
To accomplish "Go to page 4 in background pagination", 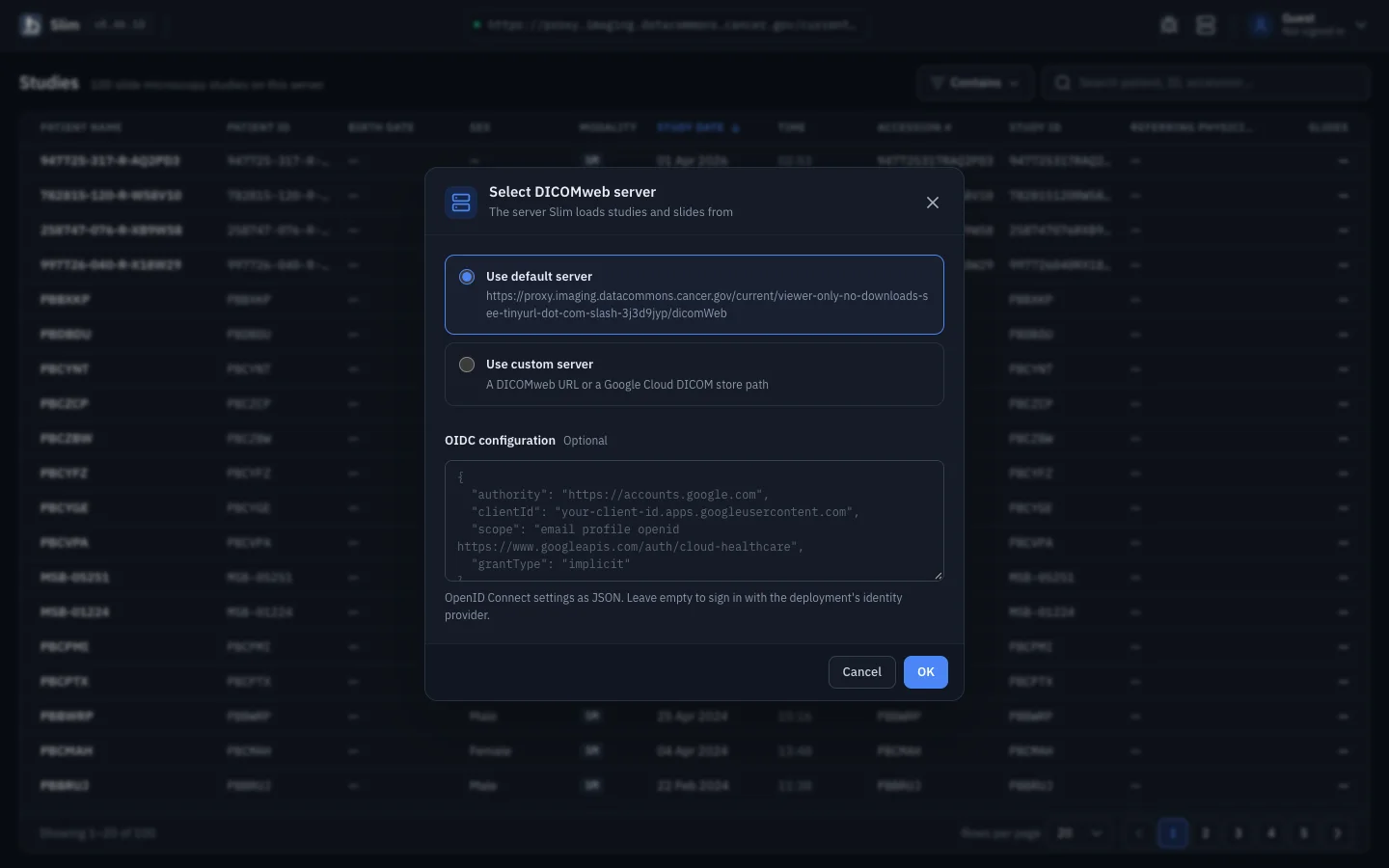I will tap(1271, 833).
